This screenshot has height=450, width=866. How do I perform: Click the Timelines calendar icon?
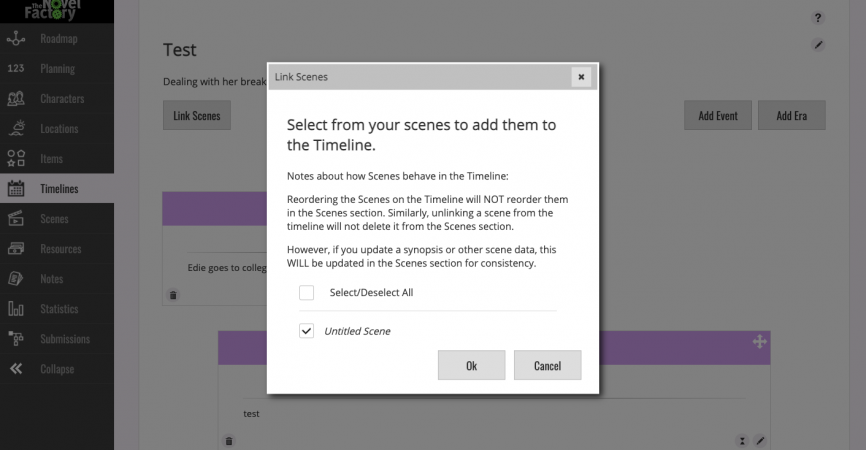[x=16, y=189]
